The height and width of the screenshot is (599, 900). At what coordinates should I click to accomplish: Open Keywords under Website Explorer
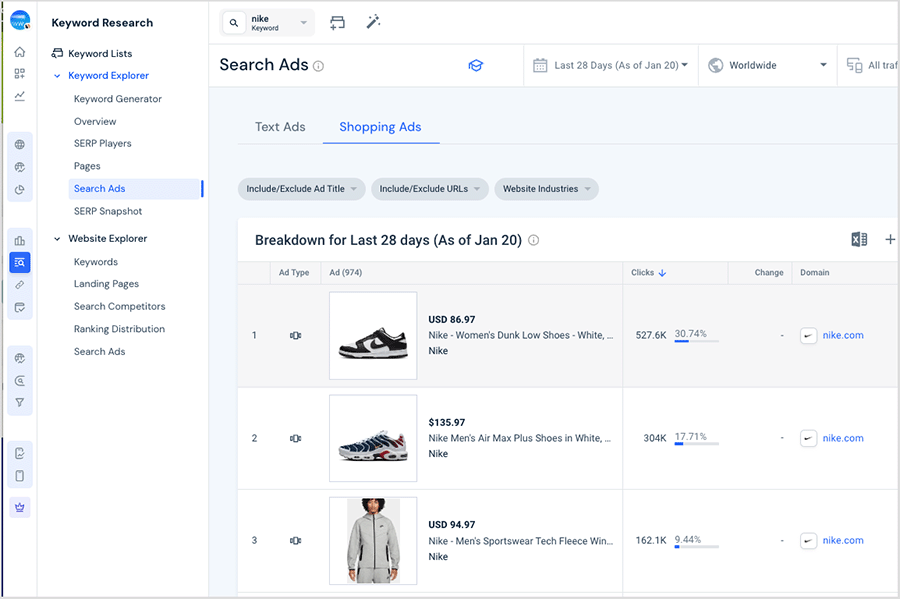tap(96, 262)
